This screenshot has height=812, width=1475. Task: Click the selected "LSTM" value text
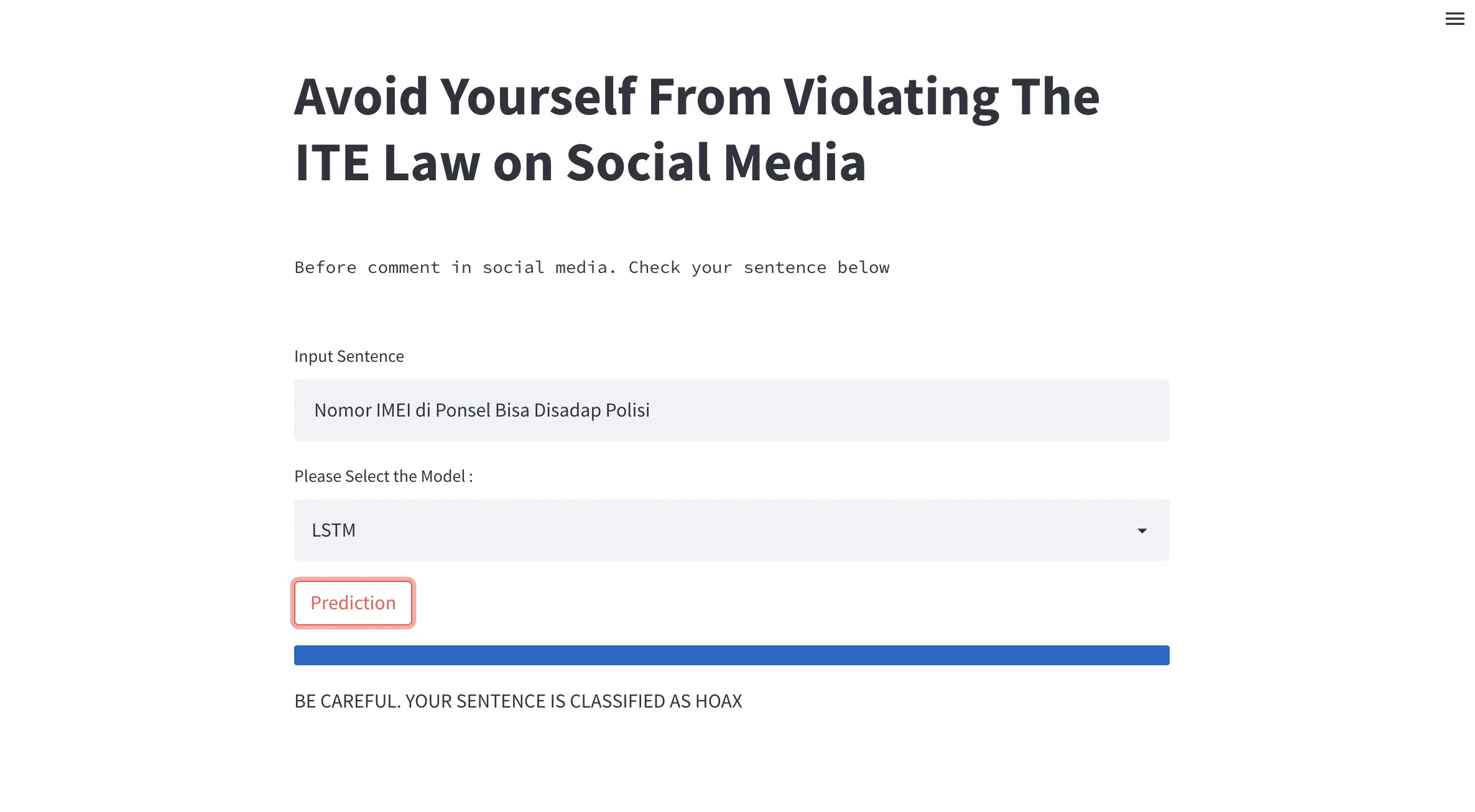click(333, 530)
